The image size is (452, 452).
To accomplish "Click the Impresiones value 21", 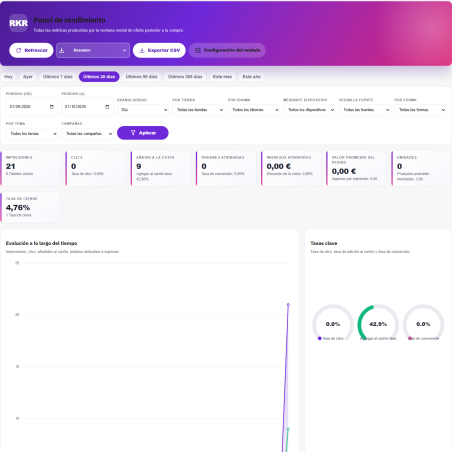I will pyautogui.click(x=11, y=166).
